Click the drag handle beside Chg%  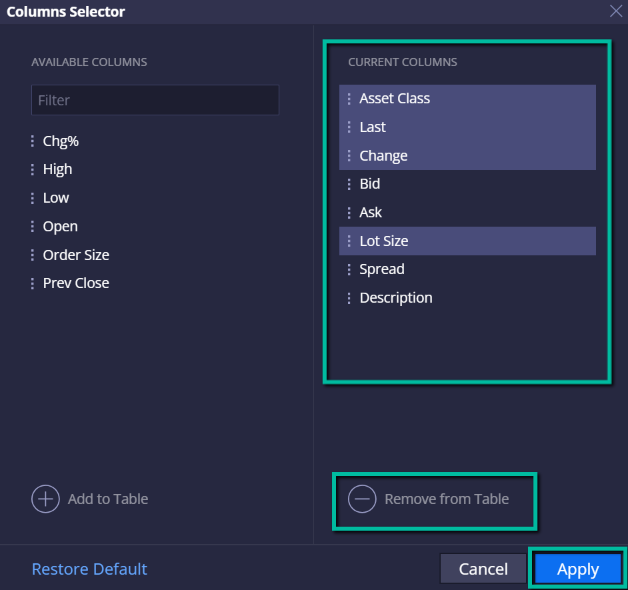32,141
